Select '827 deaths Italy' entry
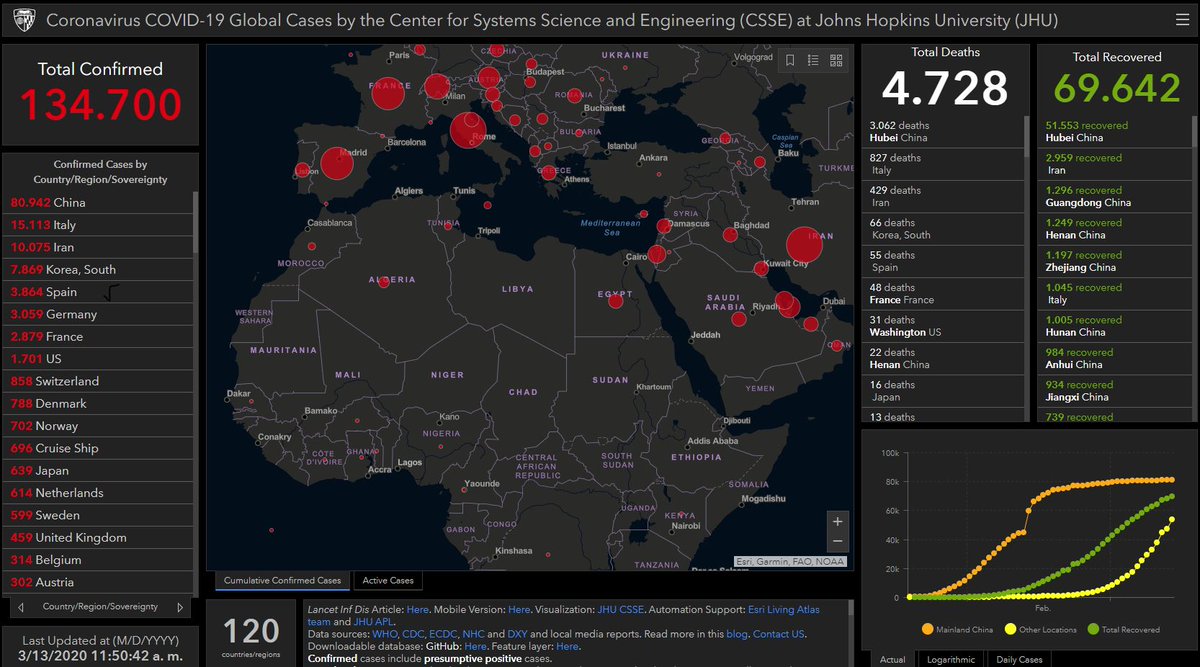This screenshot has width=1200, height=667. [x=942, y=164]
